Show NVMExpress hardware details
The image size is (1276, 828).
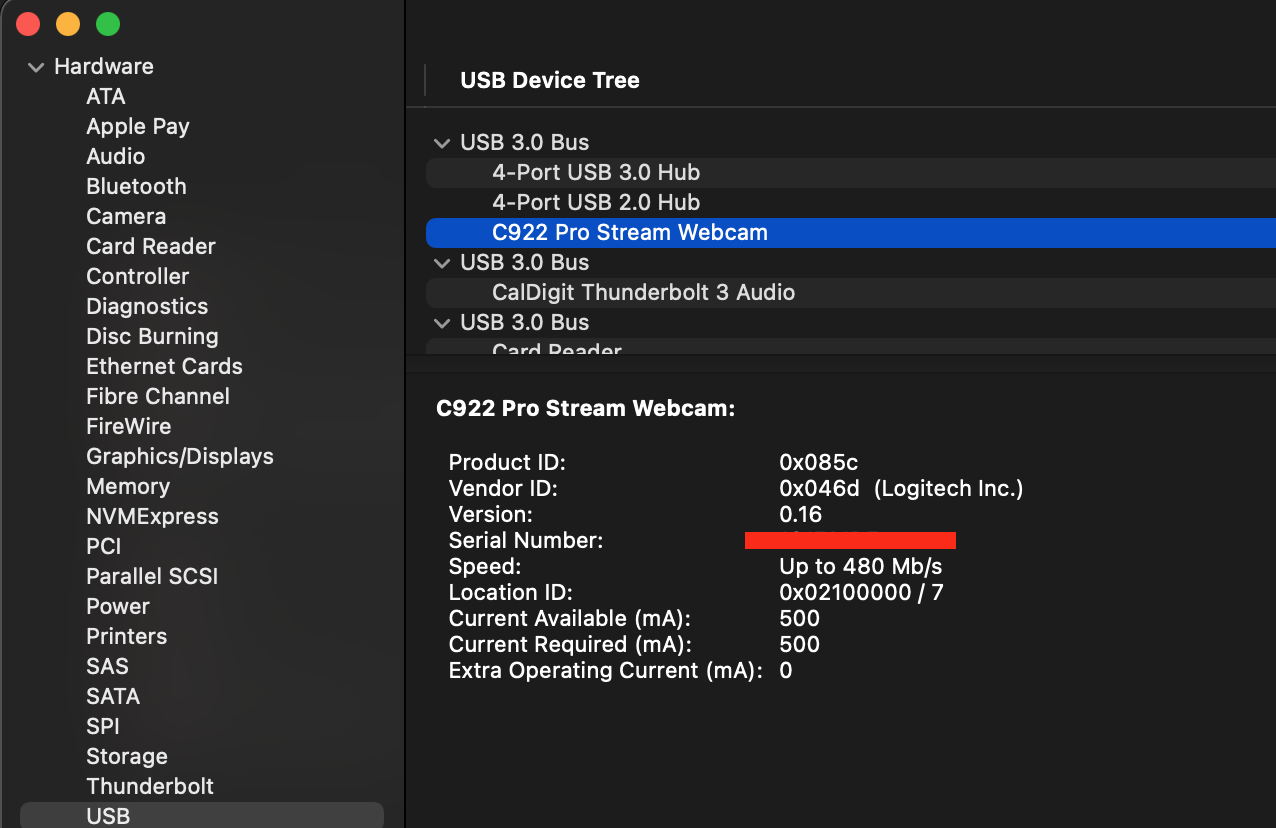coord(152,516)
